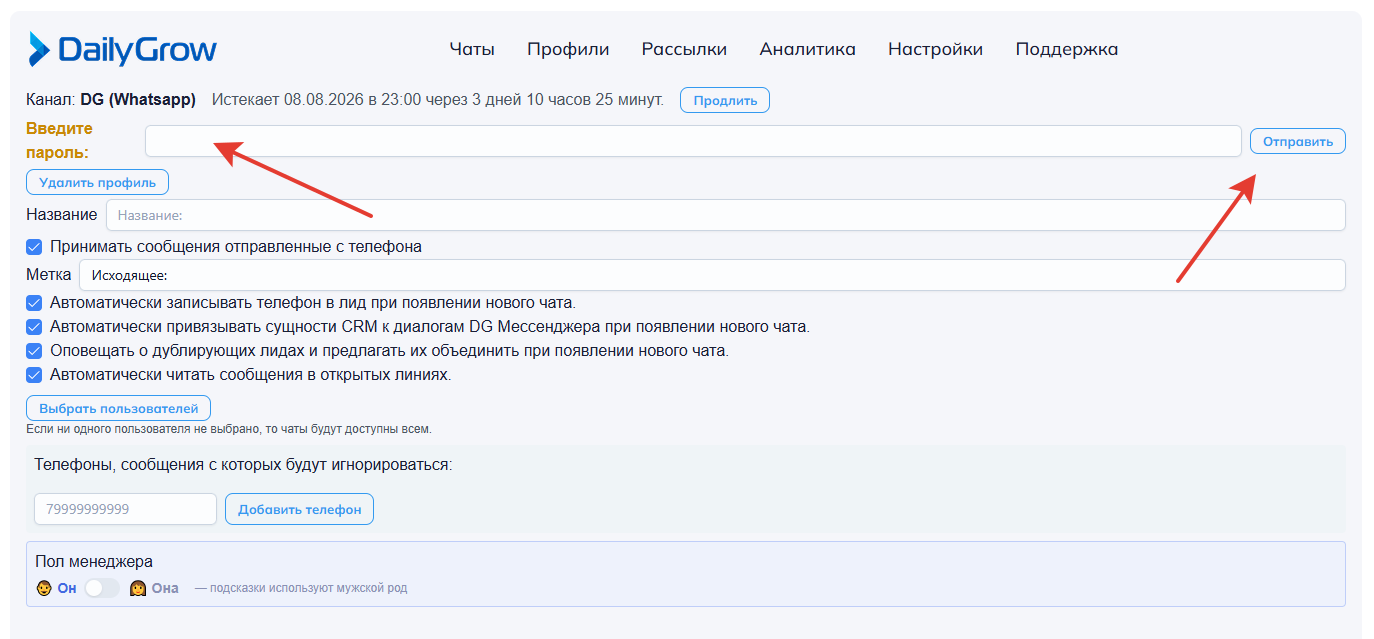Open the Аналитика section

tap(807, 49)
